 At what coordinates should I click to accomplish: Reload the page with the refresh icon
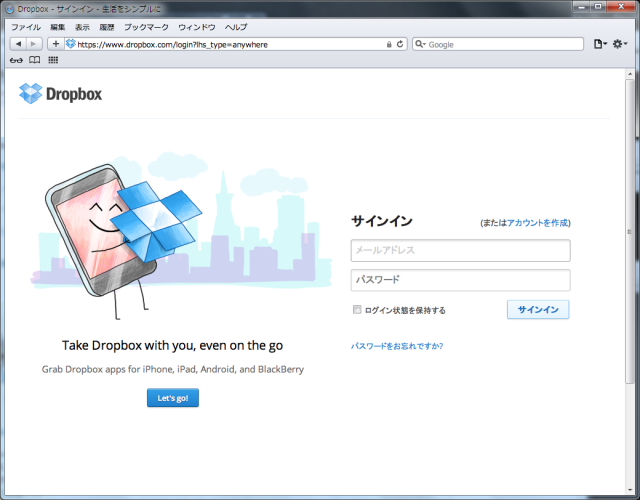click(400, 44)
